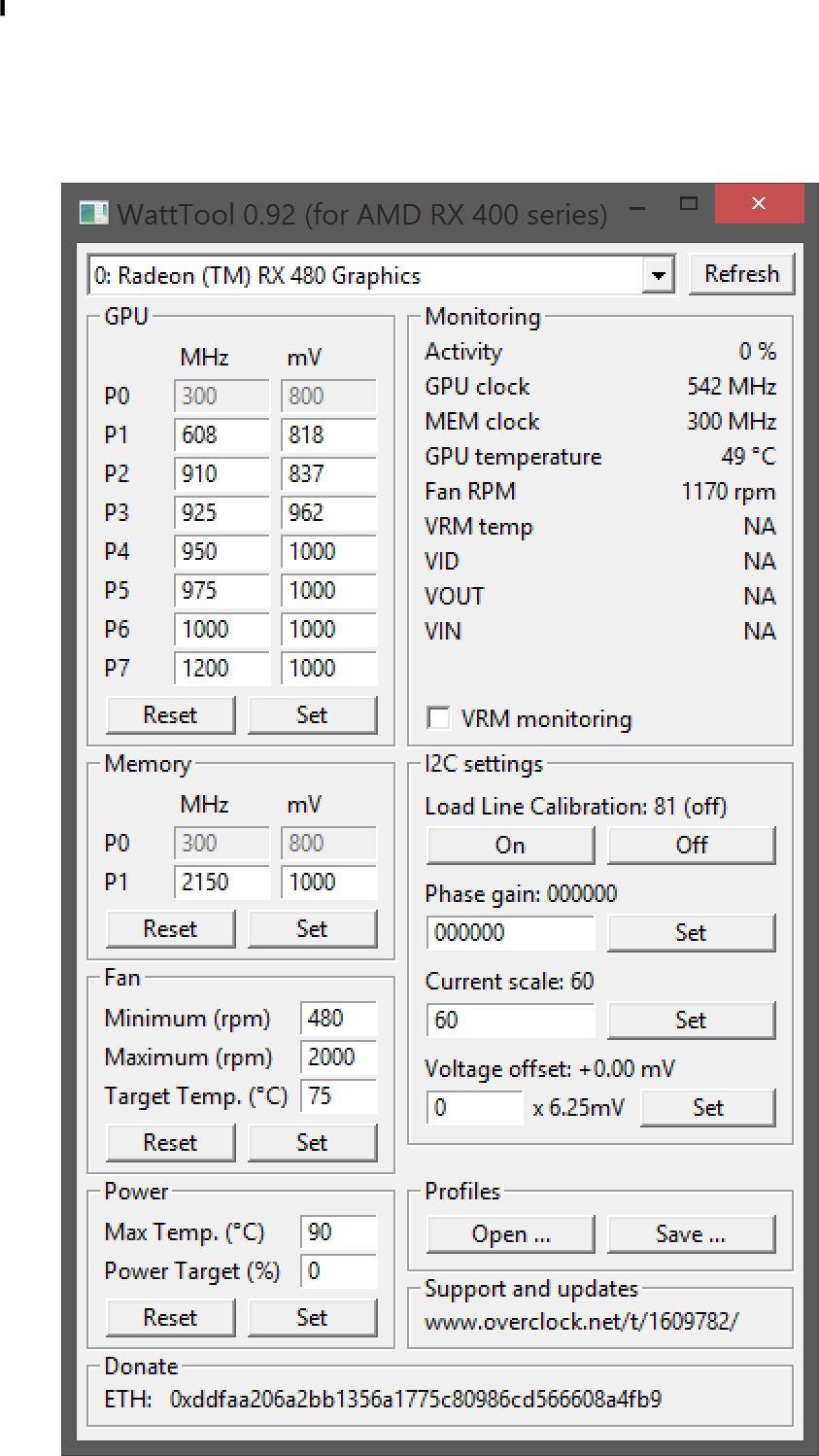Image resolution: width=819 pixels, height=1456 pixels.
Task: Reset the GPU clock states
Action: click(170, 714)
